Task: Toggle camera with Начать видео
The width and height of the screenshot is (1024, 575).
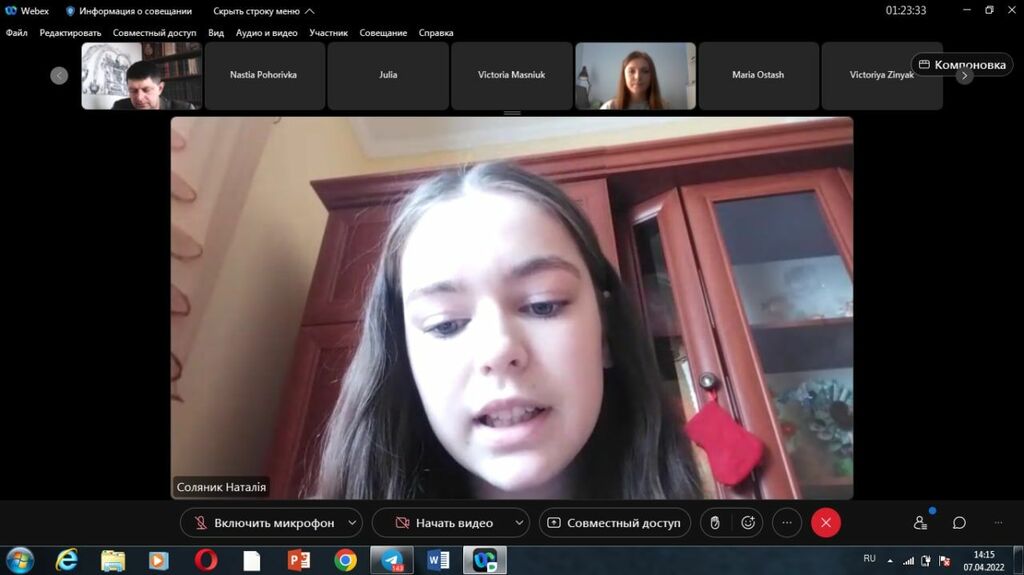Action: [444, 523]
